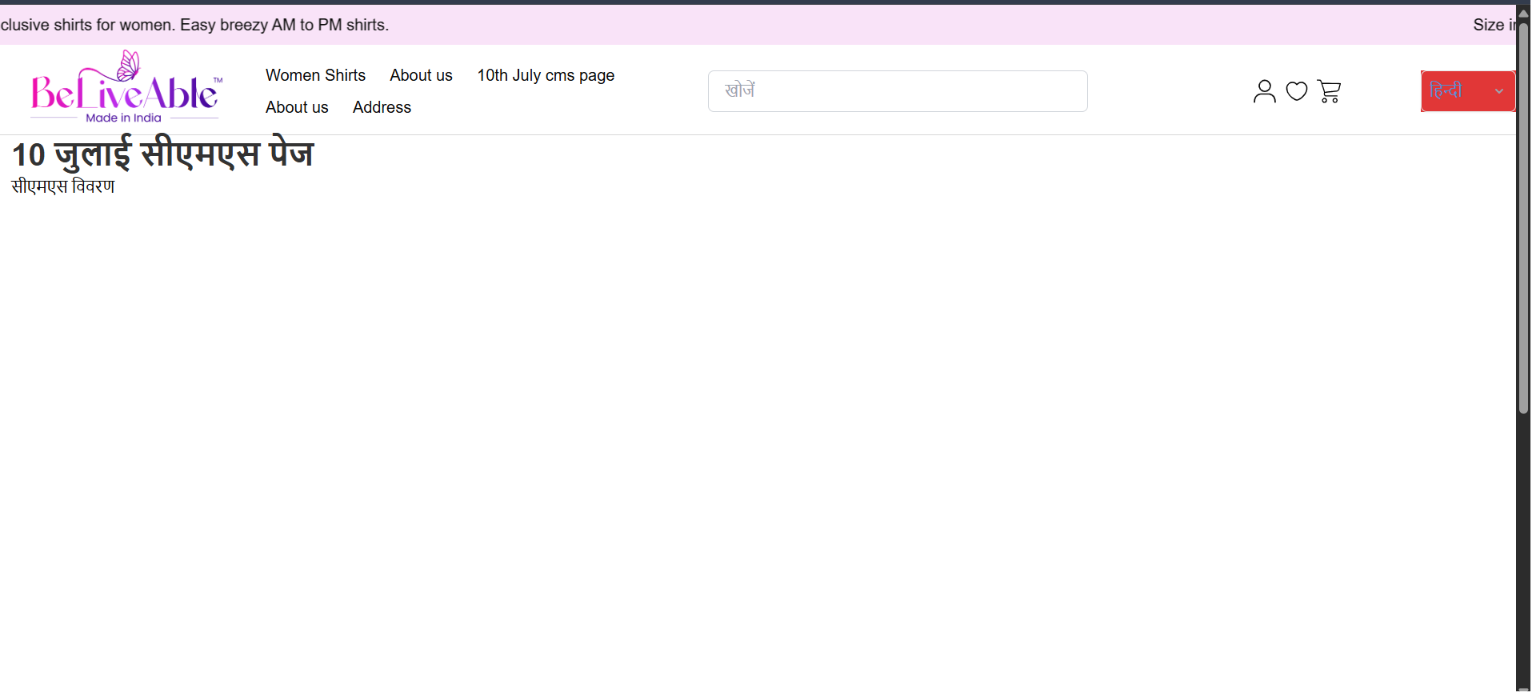1531x692 pixels.
Task: Click the 10 जुलाई सीएमएस पेज heading
Action: [162, 155]
